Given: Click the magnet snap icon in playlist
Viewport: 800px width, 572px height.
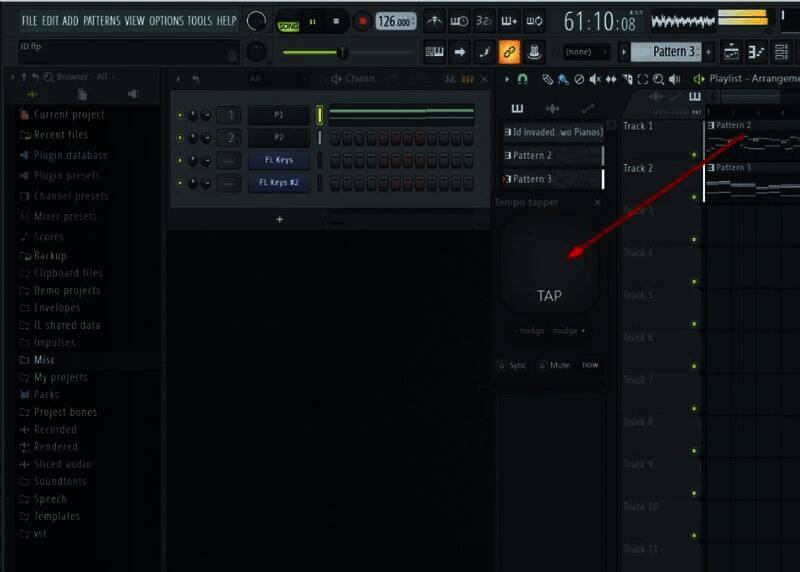Looking at the screenshot, I should [522, 79].
